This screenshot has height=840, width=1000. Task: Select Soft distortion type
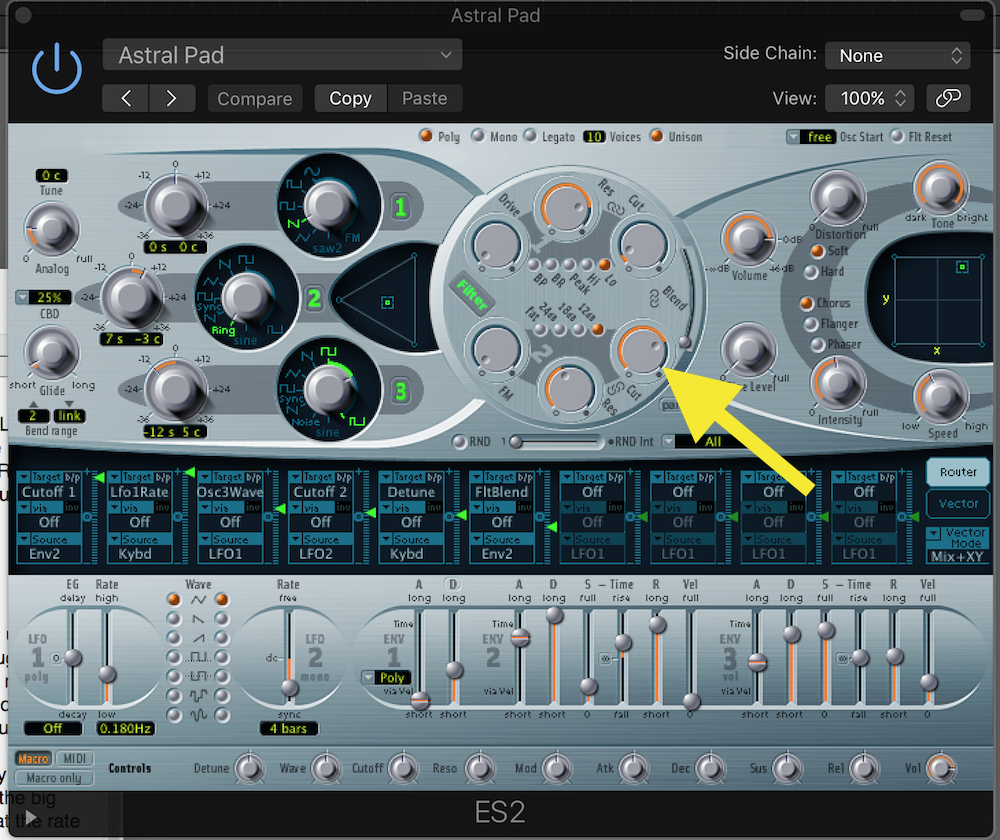coord(817,251)
